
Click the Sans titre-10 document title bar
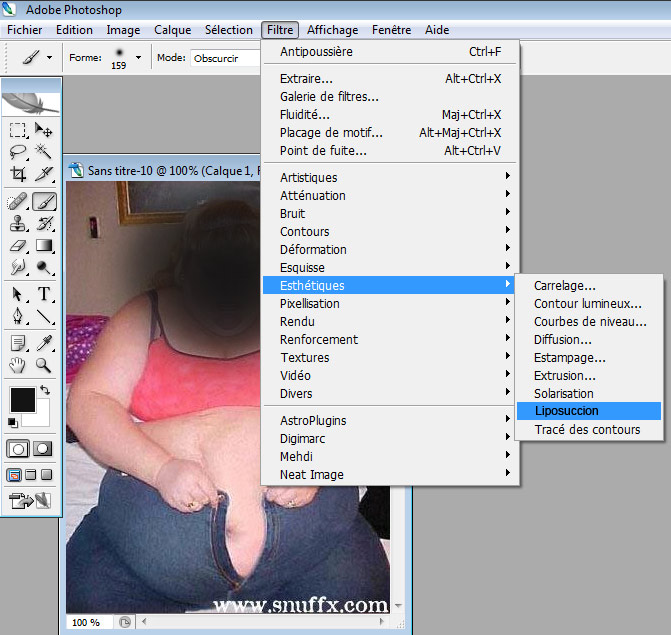163,171
